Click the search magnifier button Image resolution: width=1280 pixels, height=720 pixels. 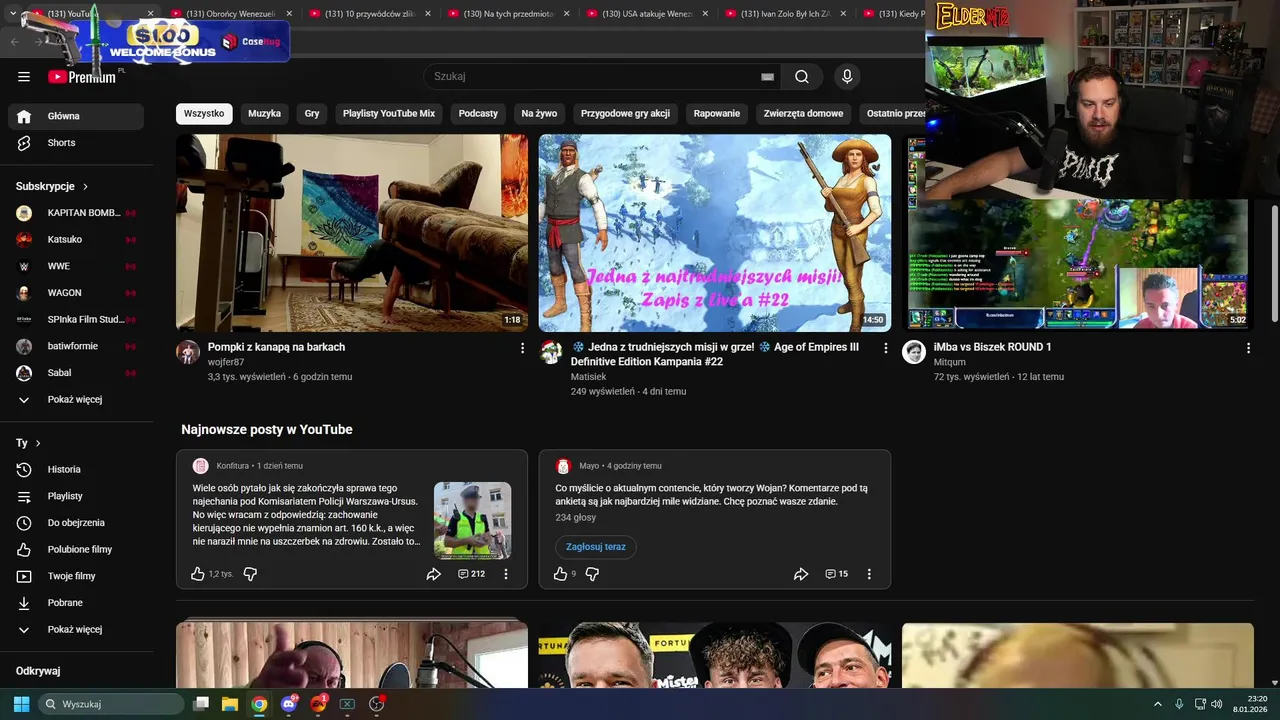tap(802, 76)
